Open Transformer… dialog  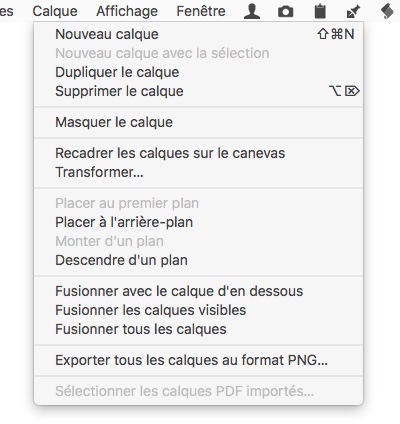199,172
